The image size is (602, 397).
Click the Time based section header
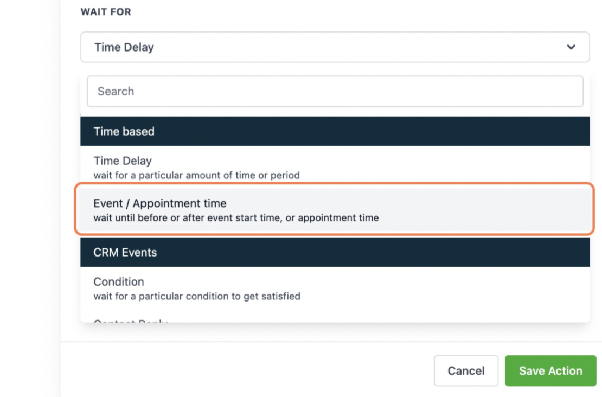(335, 131)
